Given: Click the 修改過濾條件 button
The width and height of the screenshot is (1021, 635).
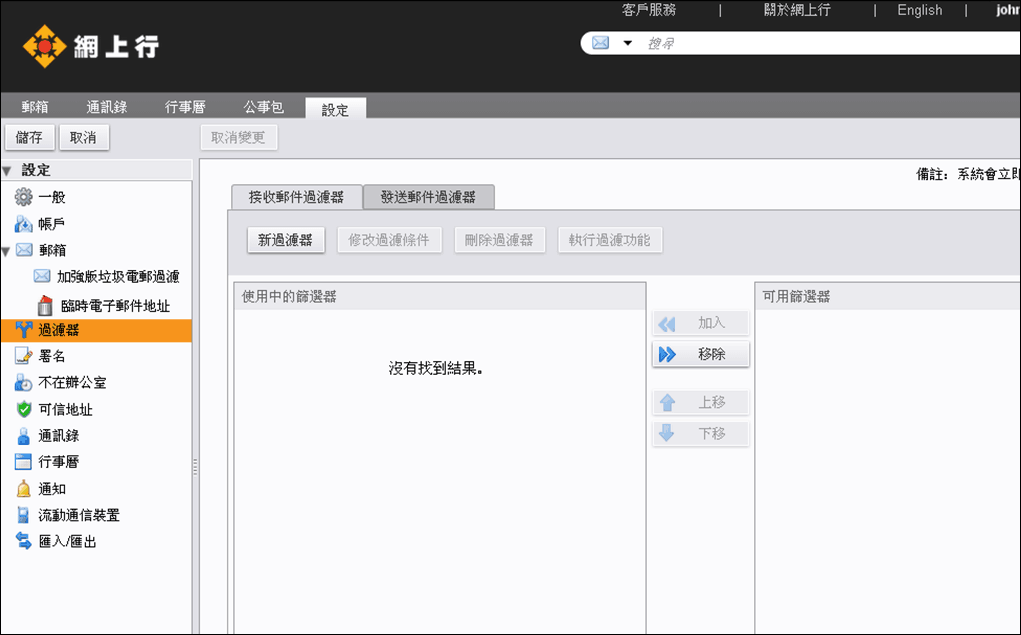Looking at the screenshot, I should point(389,240).
